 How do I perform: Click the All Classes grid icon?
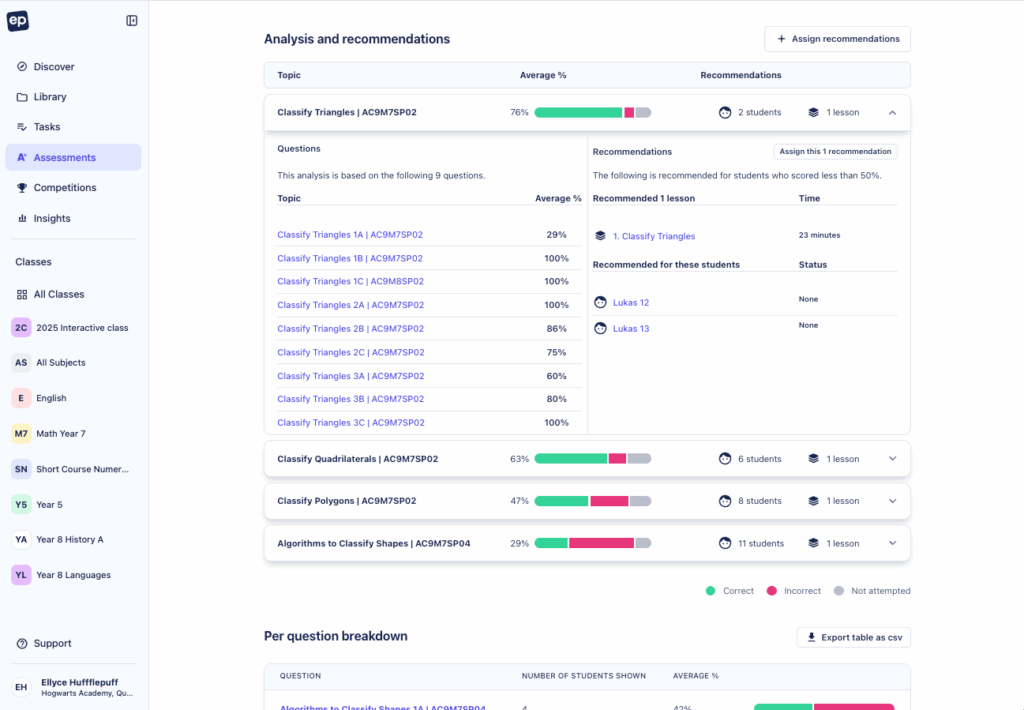click(x=22, y=295)
